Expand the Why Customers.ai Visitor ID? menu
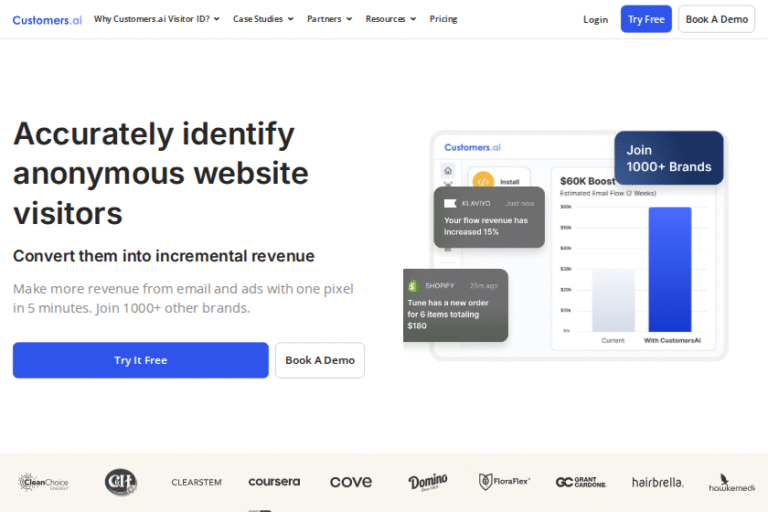768x512 pixels. tap(157, 19)
